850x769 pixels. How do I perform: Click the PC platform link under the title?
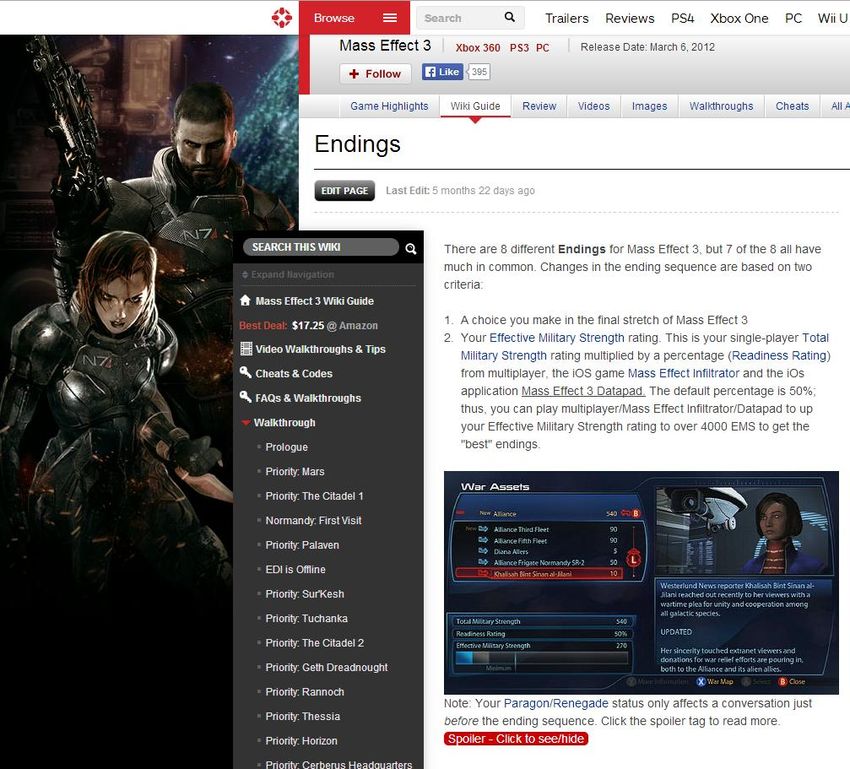(x=542, y=48)
